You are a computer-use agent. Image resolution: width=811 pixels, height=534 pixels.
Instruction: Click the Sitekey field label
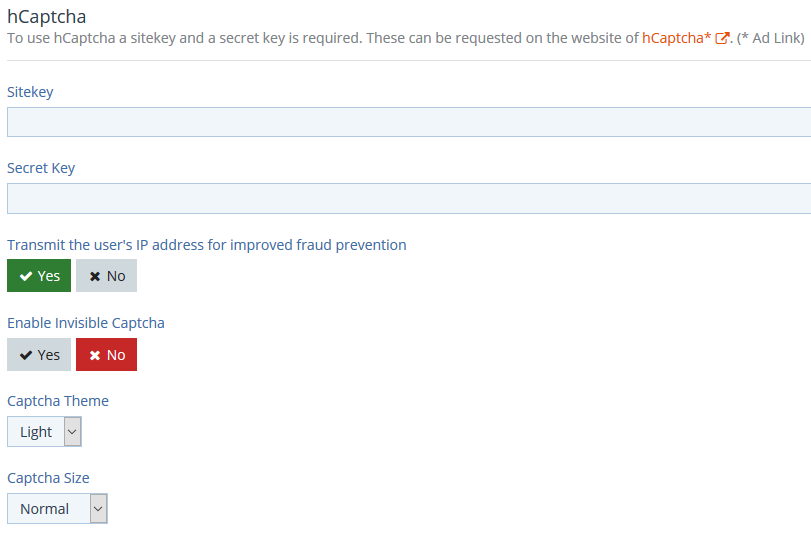(x=30, y=92)
